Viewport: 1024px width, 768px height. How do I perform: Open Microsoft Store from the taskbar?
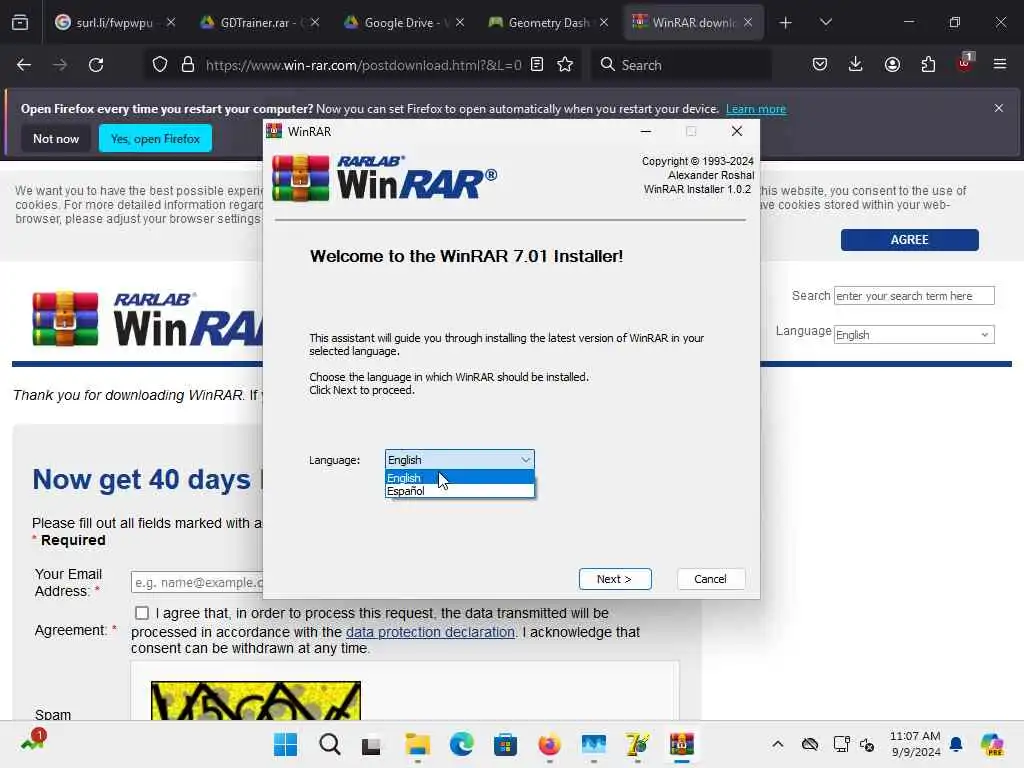505,744
